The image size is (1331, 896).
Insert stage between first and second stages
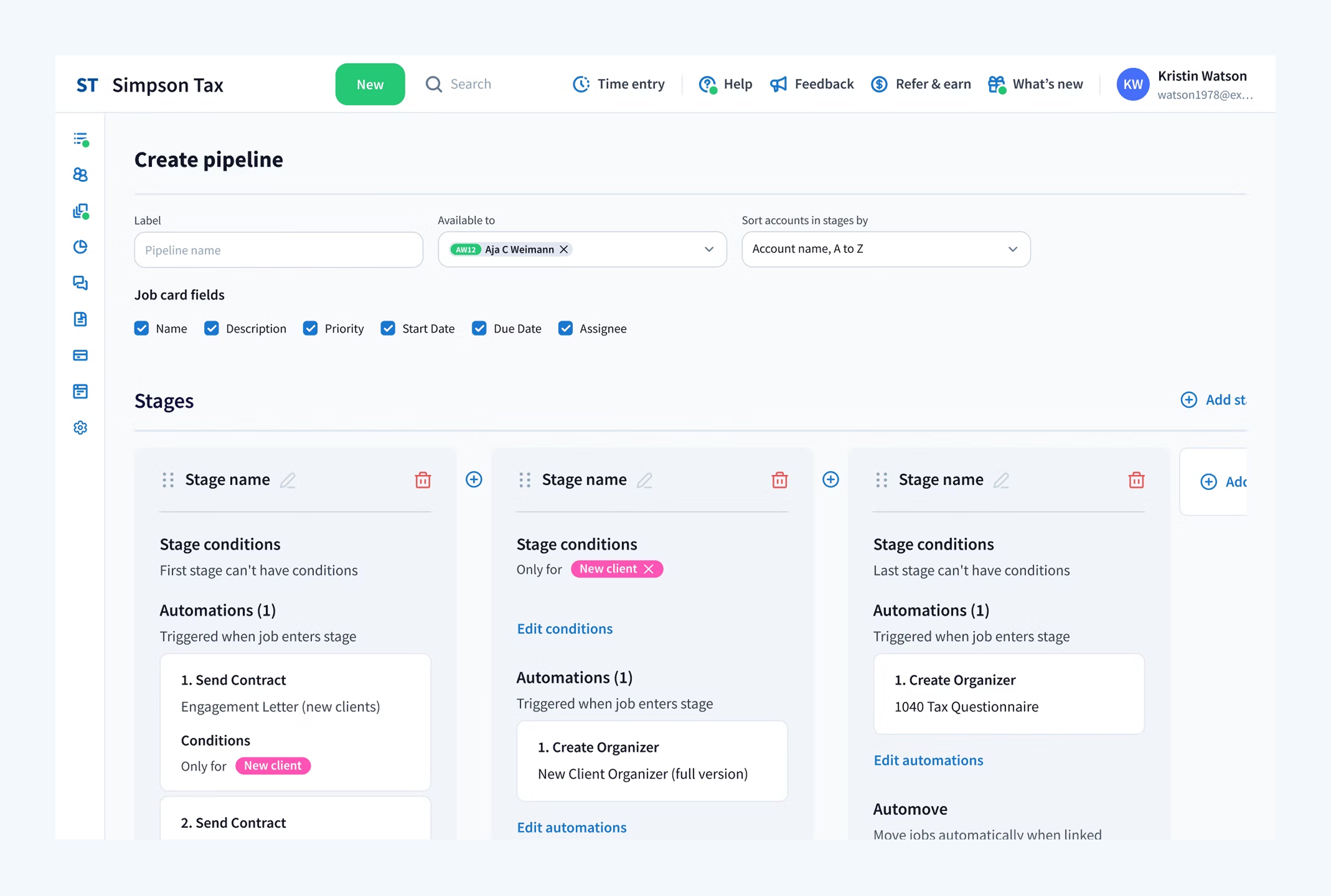point(473,480)
